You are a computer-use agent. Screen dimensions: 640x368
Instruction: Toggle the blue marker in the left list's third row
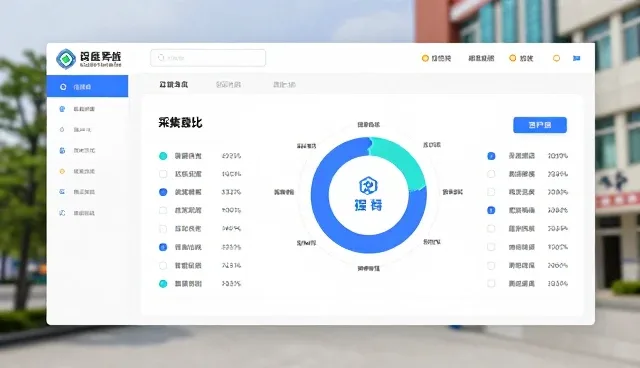point(163,192)
